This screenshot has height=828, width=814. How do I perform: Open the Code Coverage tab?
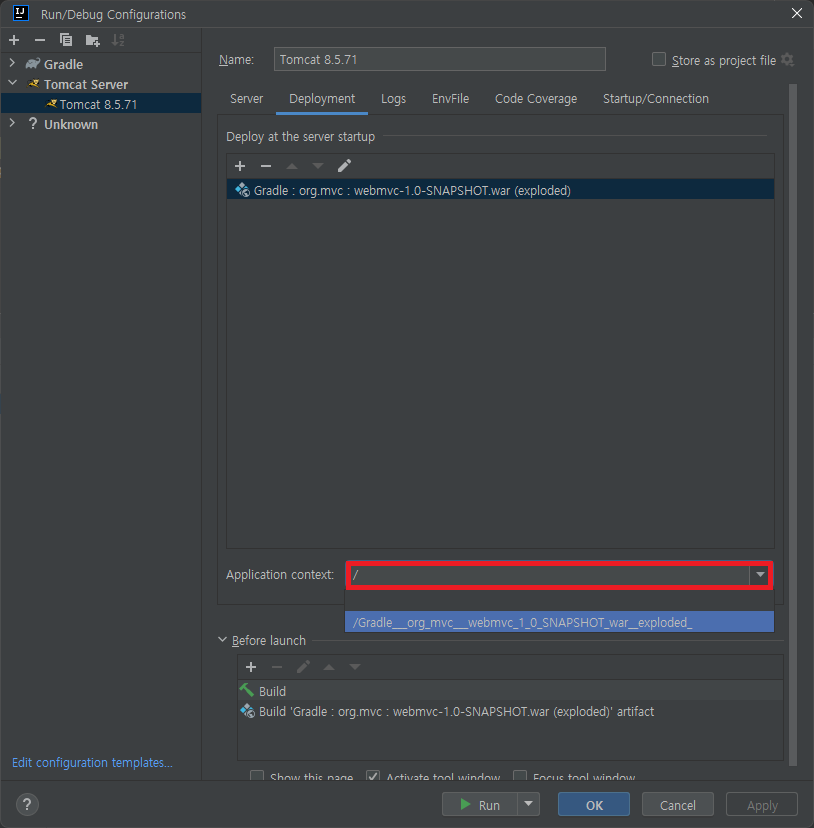536,99
